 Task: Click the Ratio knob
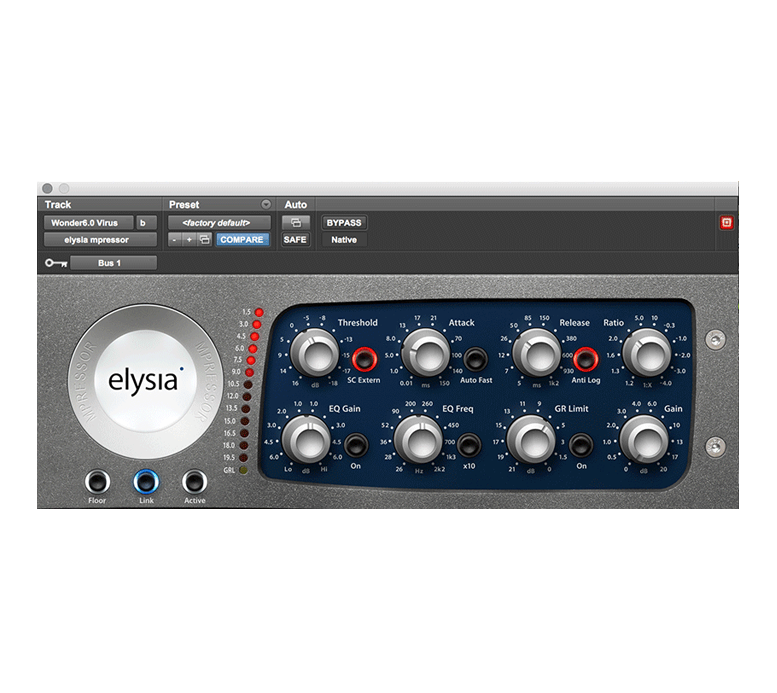click(x=647, y=353)
